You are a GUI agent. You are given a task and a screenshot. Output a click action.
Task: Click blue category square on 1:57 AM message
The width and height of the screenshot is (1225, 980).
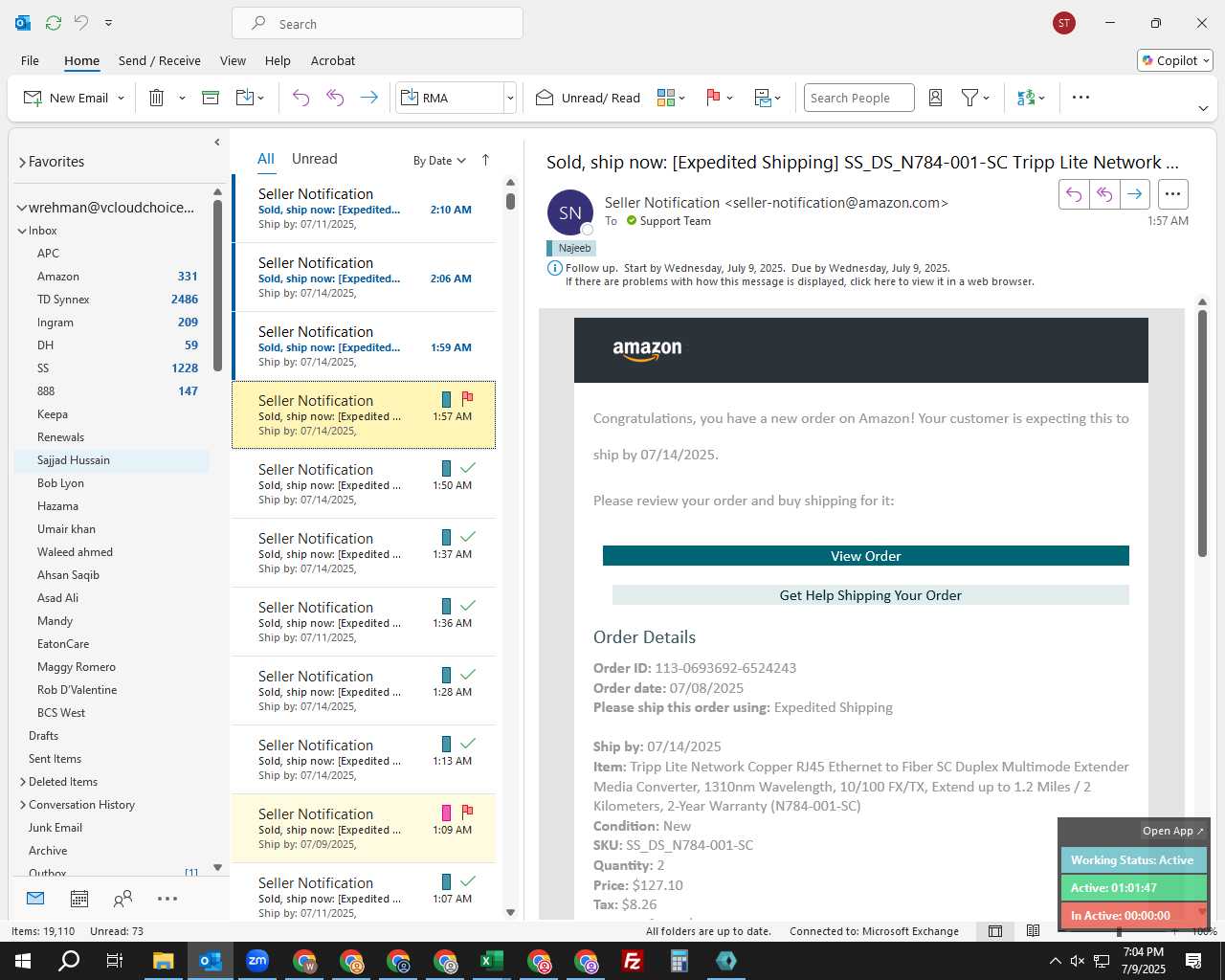click(x=446, y=399)
